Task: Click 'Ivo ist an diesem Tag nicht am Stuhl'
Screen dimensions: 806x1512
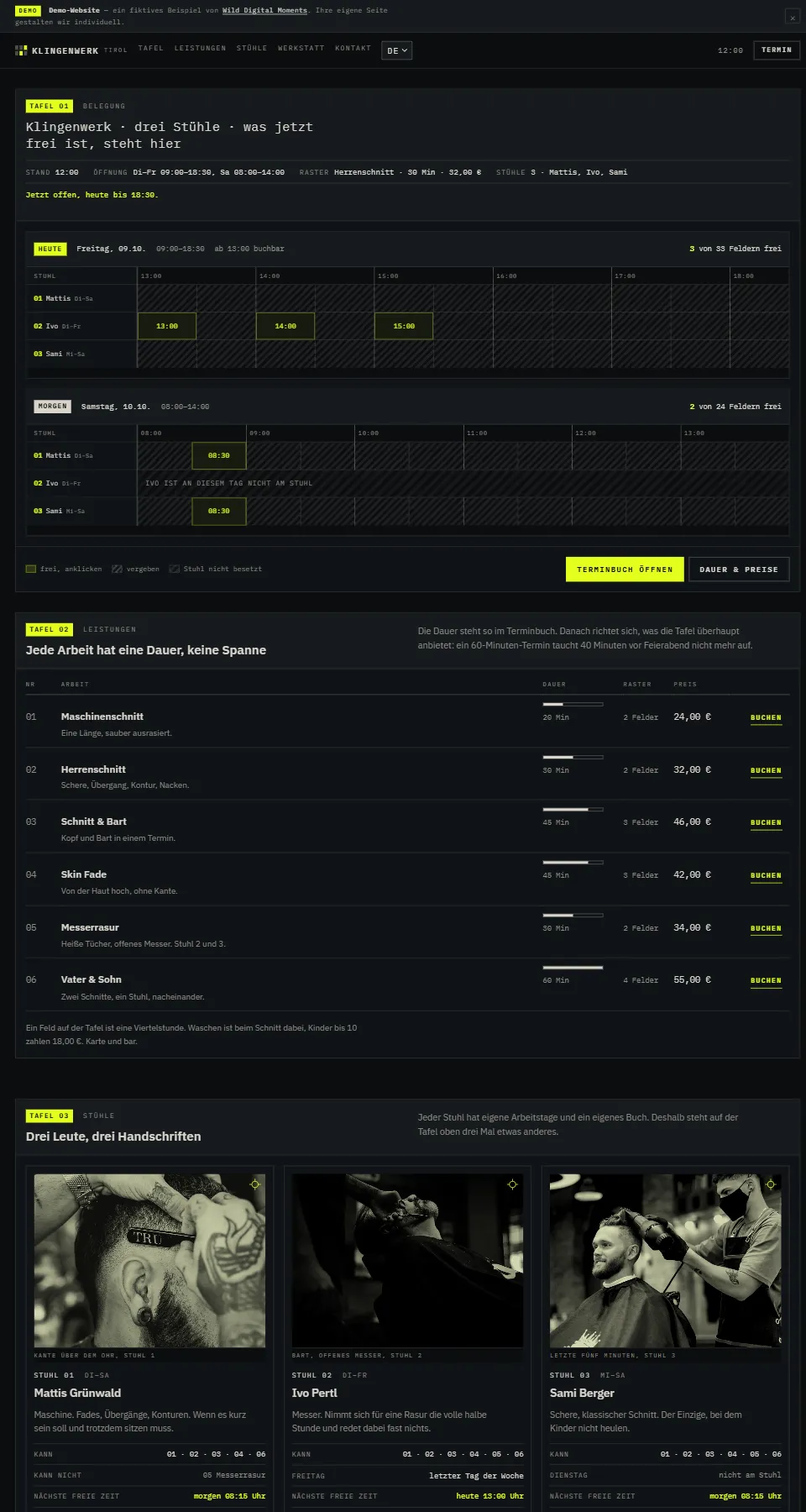Action: click(x=228, y=484)
